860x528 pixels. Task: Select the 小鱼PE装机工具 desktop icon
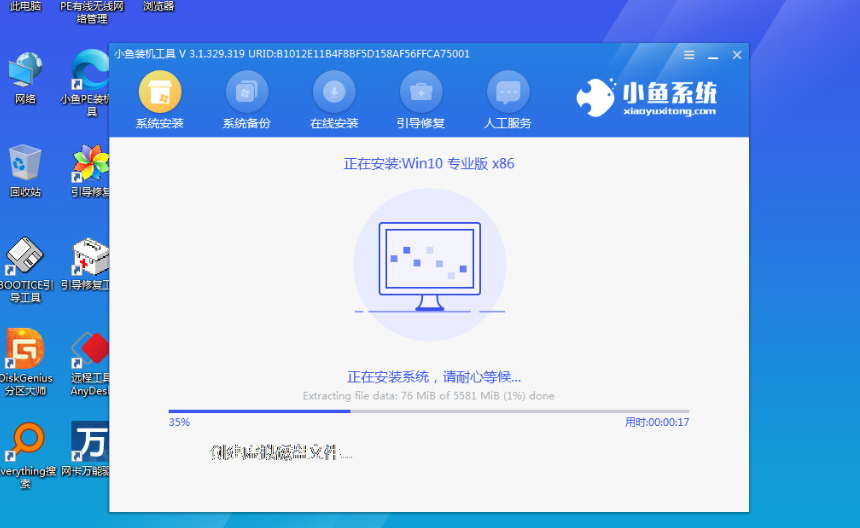pyautogui.click(x=90, y=82)
